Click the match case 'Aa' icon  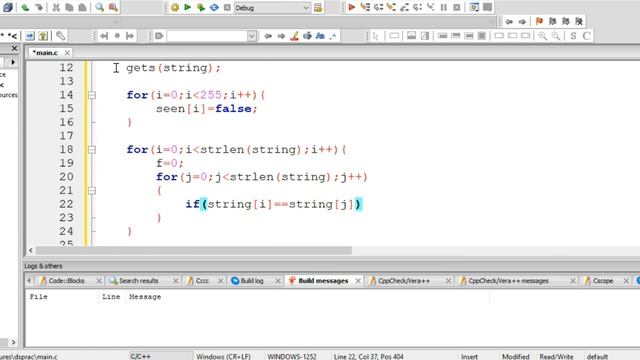pos(320,36)
